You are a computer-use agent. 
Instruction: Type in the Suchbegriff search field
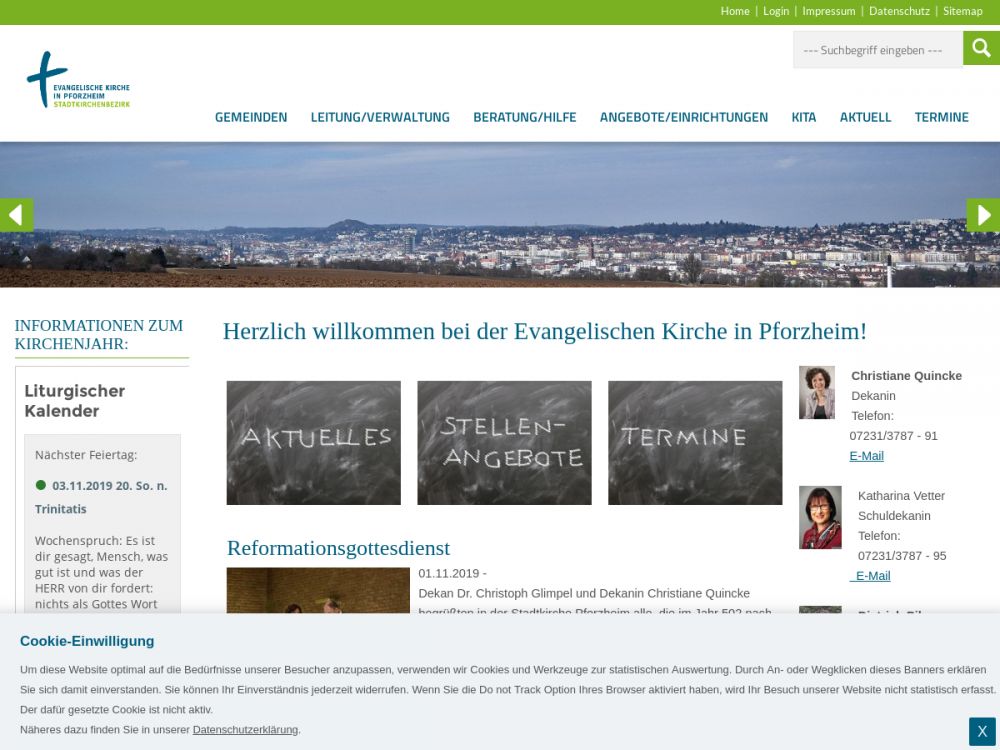pos(877,49)
